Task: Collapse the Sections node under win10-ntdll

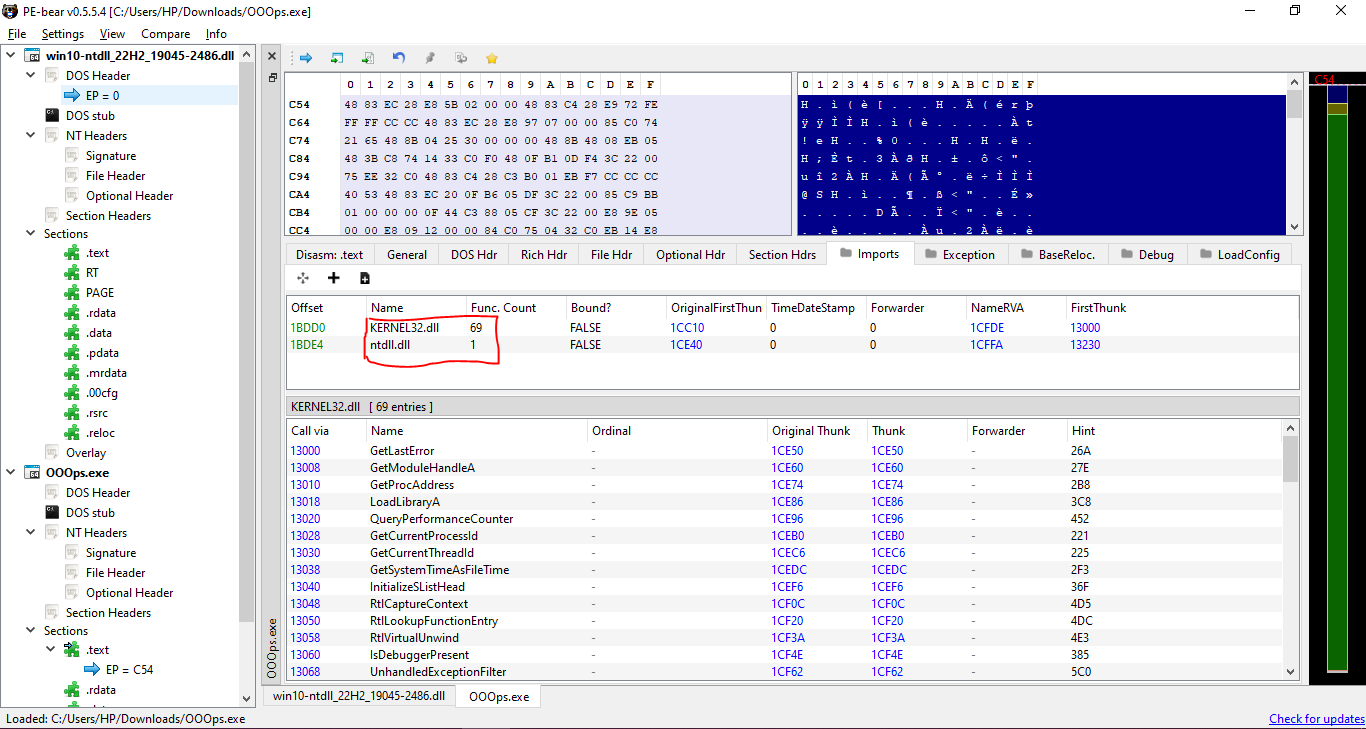Action: point(31,233)
